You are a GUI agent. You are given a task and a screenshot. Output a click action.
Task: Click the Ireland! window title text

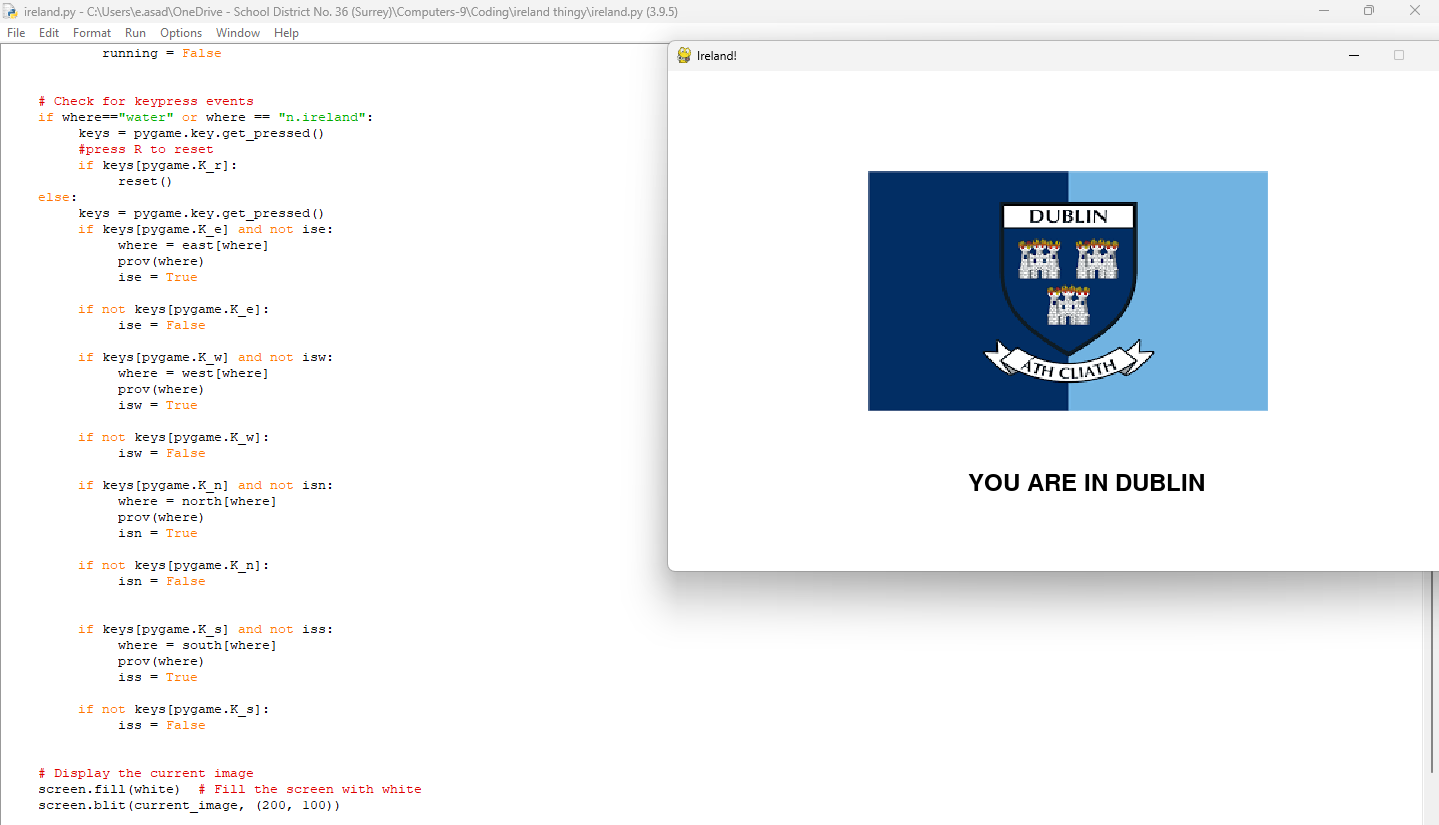click(x=717, y=55)
